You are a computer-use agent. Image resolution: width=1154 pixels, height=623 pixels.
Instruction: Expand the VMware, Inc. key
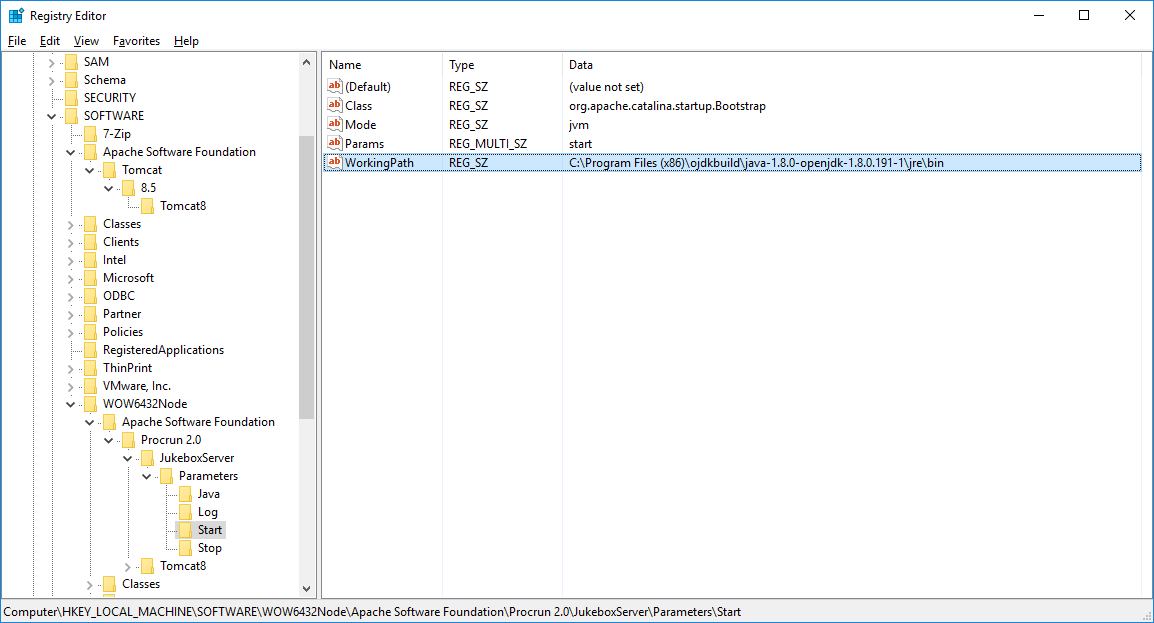pos(70,386)
